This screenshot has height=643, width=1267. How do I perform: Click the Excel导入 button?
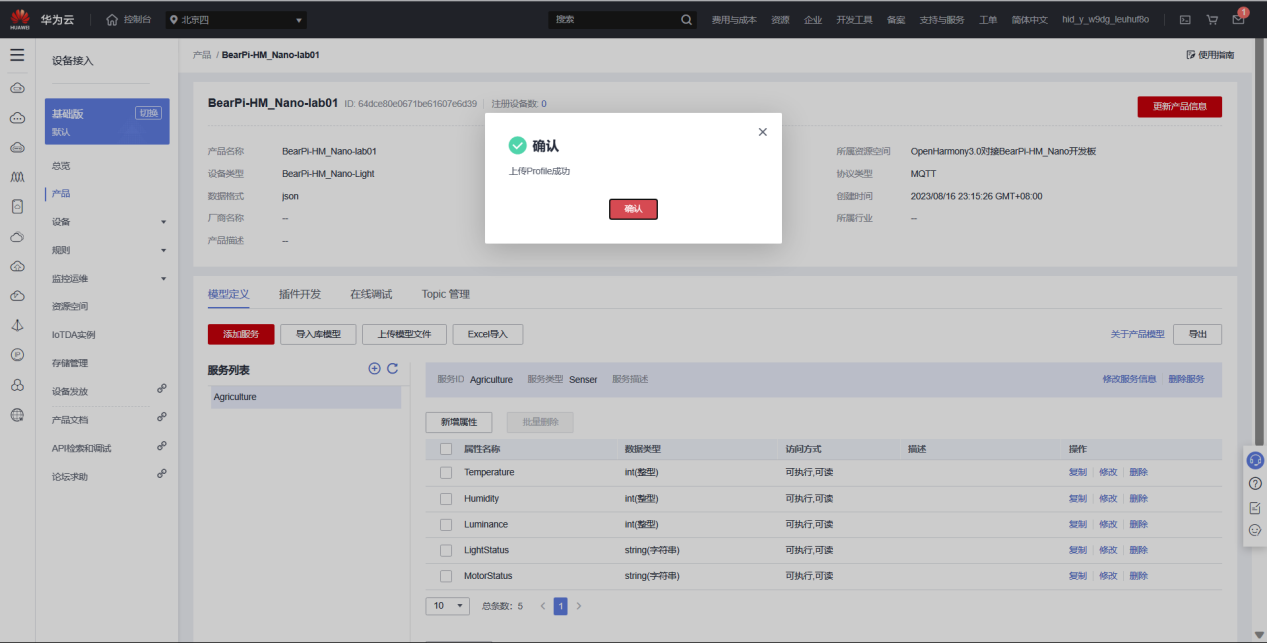pos(488,334)
